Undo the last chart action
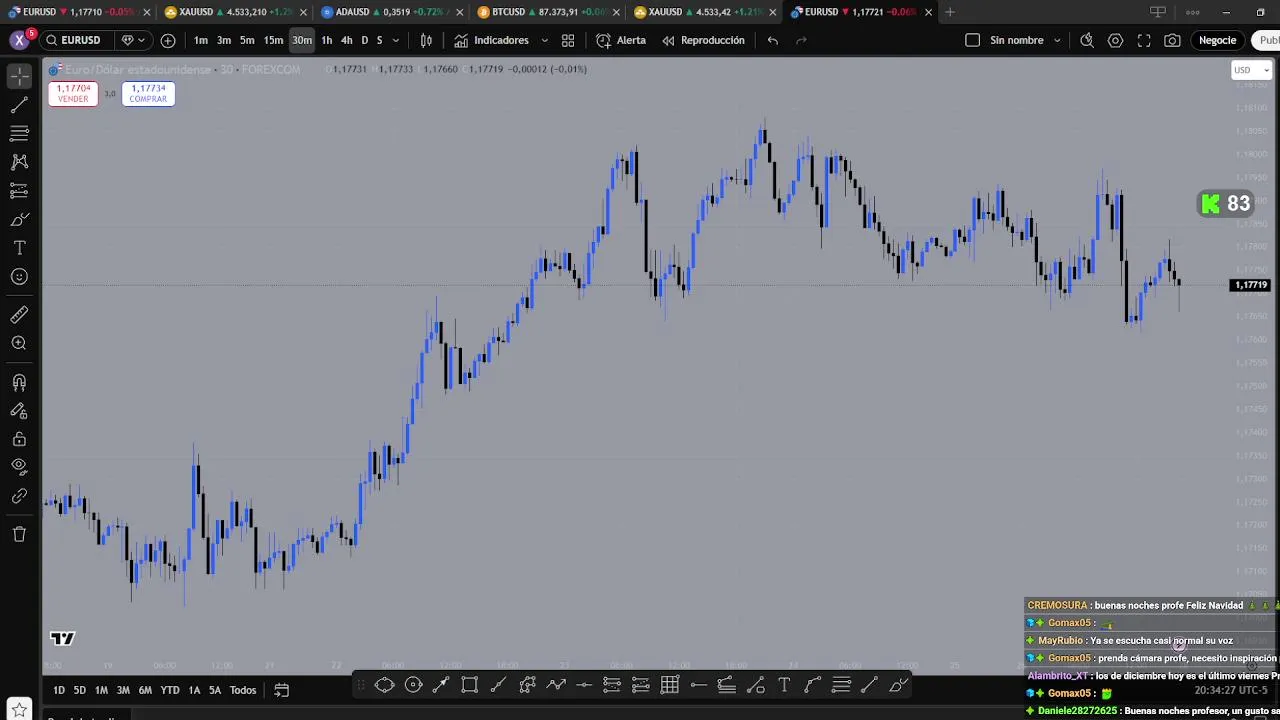 coord(773,40)
